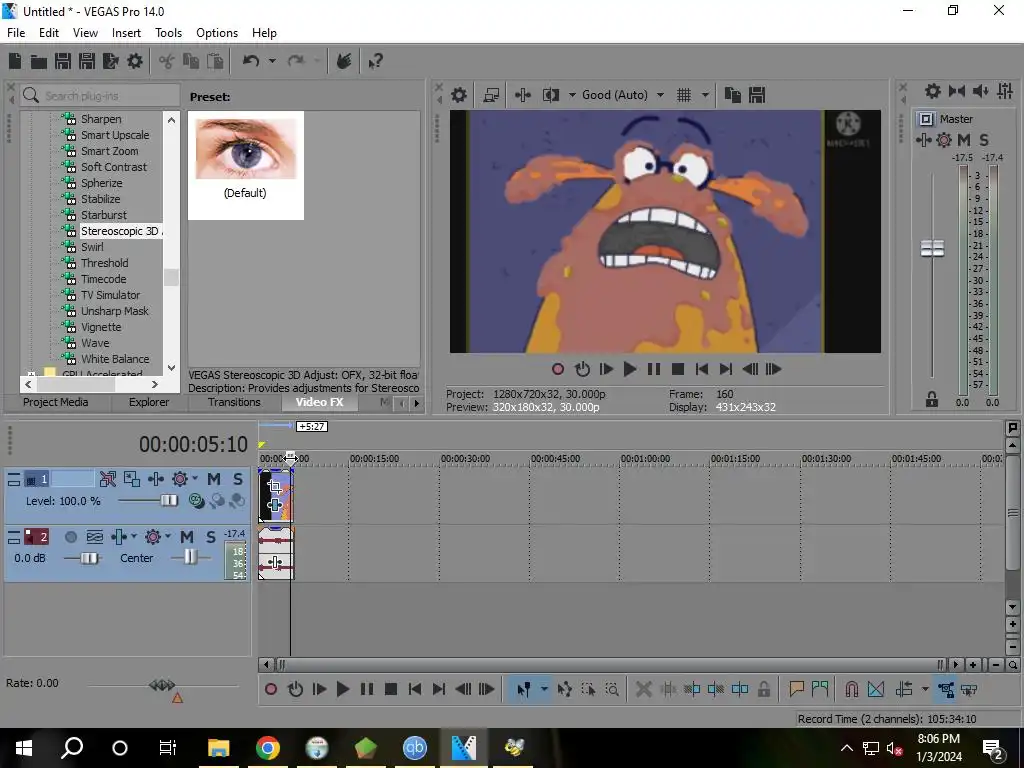Toggle snapping magnet in timeline toolbar

pos(852,689)
